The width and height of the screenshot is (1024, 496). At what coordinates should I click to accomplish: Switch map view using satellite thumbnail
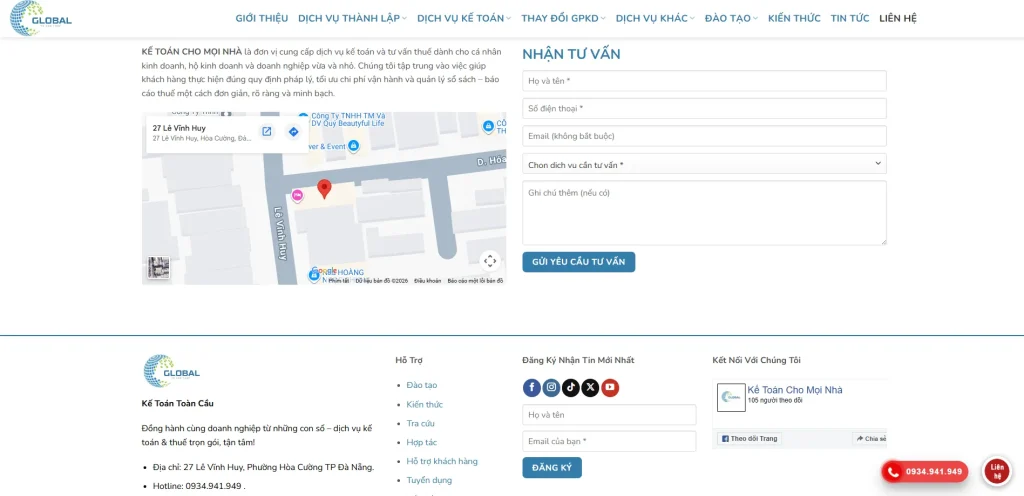159,267
